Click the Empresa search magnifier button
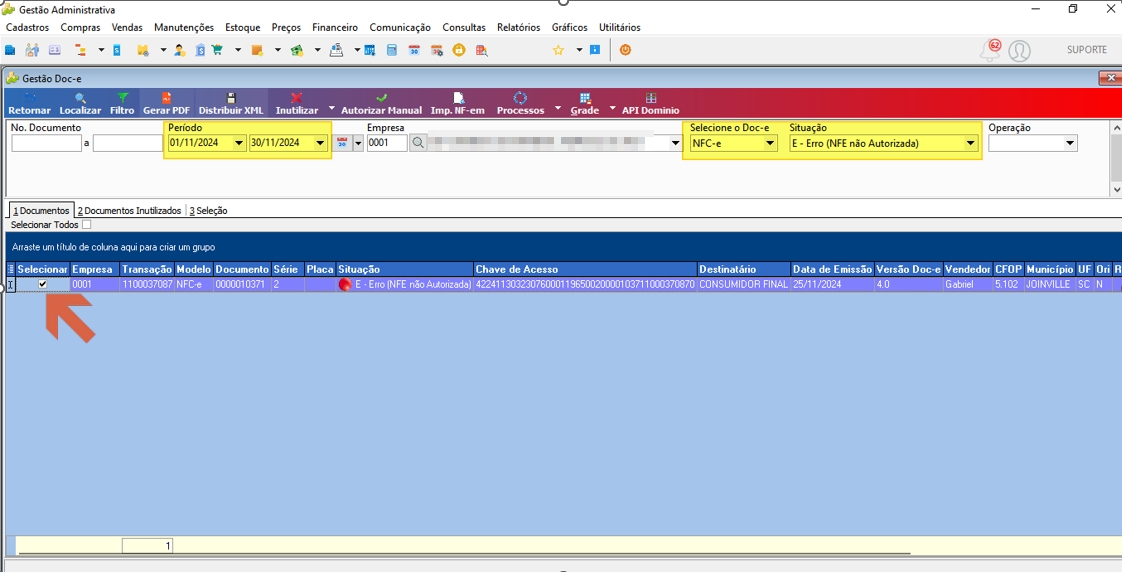Screen dimensions: 1122x572 click(418, 143)
